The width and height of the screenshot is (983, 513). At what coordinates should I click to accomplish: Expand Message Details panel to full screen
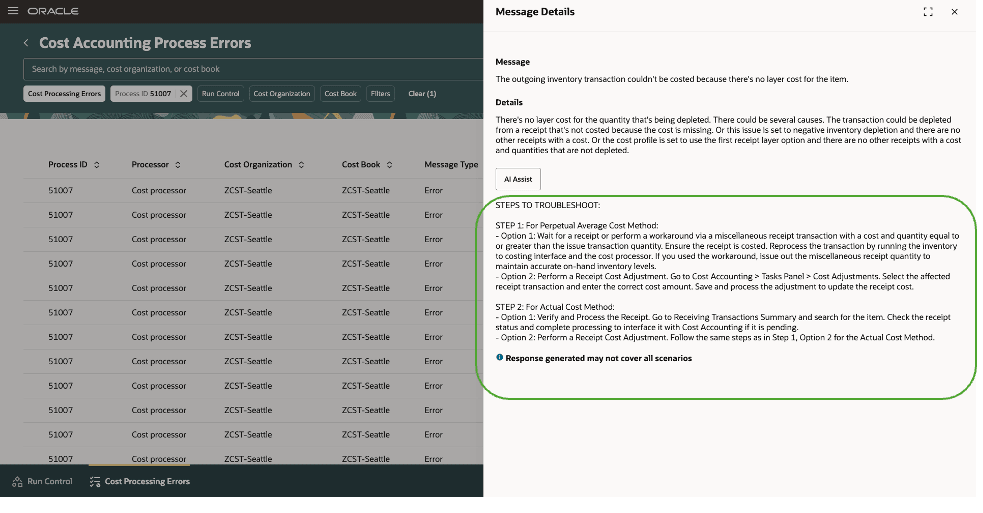[928, 12]
